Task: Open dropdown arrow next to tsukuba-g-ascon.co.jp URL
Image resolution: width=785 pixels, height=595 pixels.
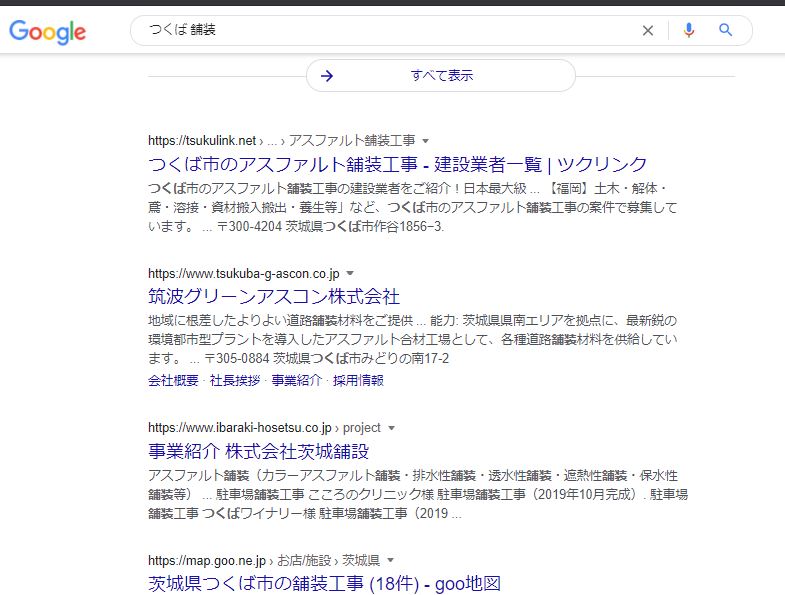Action: coord(350,273)
